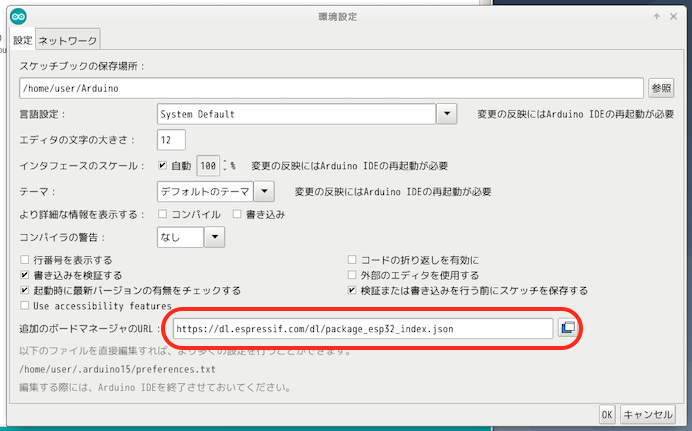
Task: Click the window maximize arrow icon
Action: [656, 16]
